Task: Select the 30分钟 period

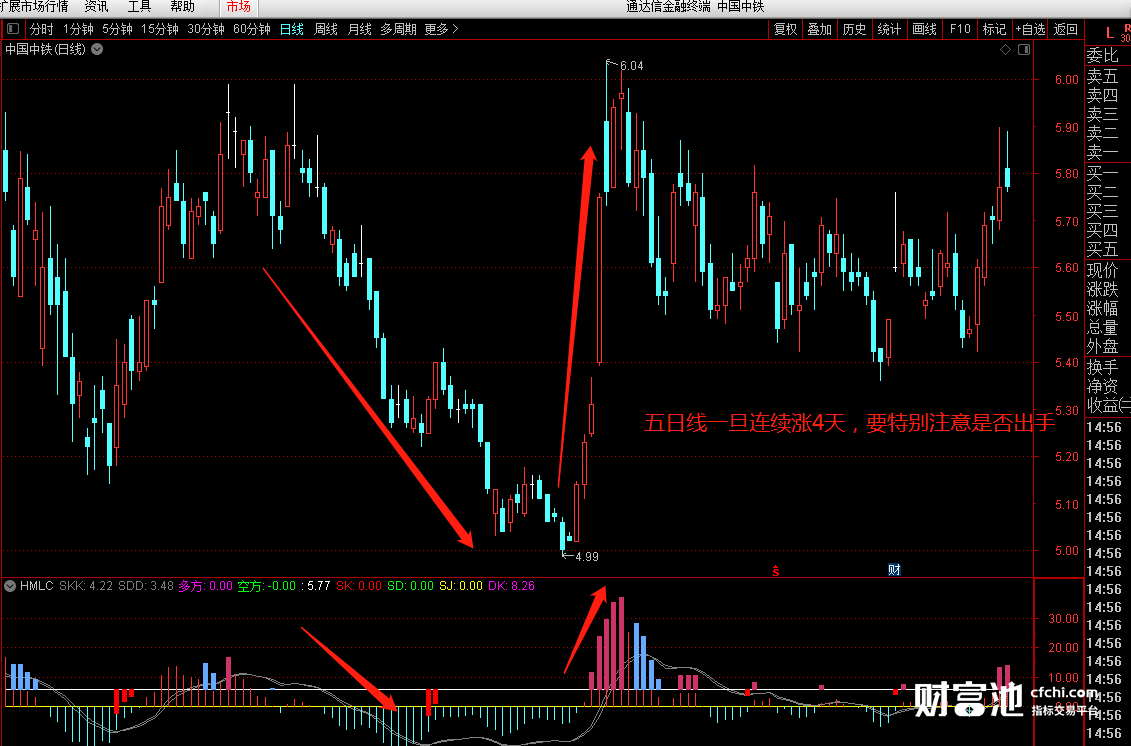Action: point(206,29)
